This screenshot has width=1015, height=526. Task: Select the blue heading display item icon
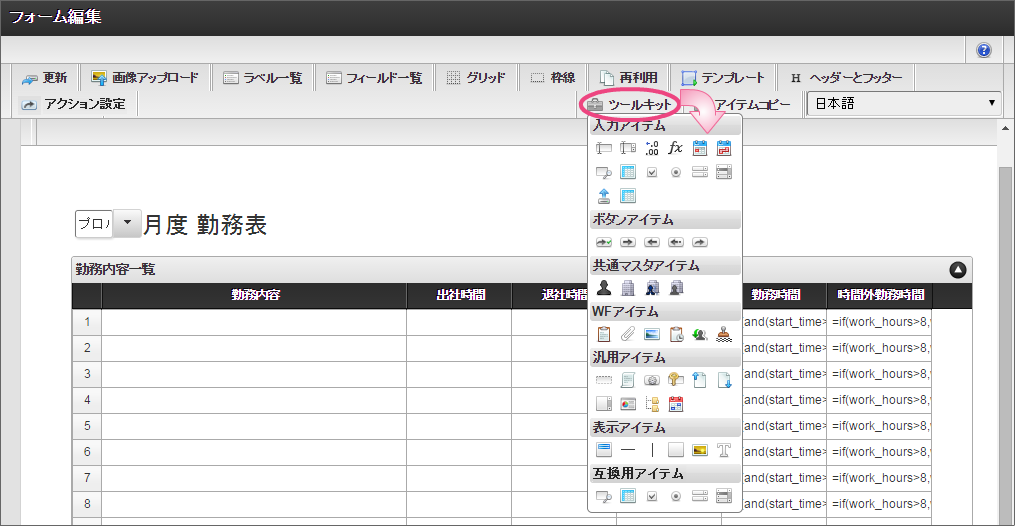pyautogui.click(x=603, y=449)
